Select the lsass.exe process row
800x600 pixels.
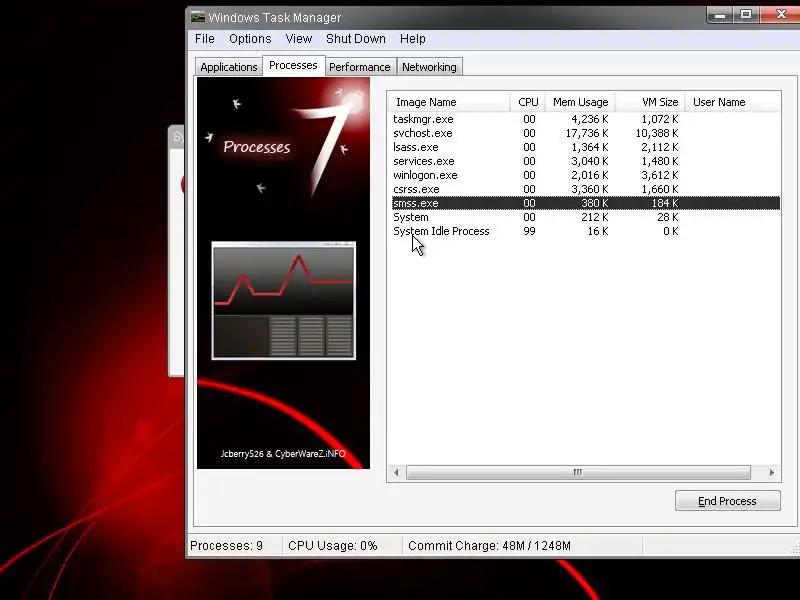(586, 147)
